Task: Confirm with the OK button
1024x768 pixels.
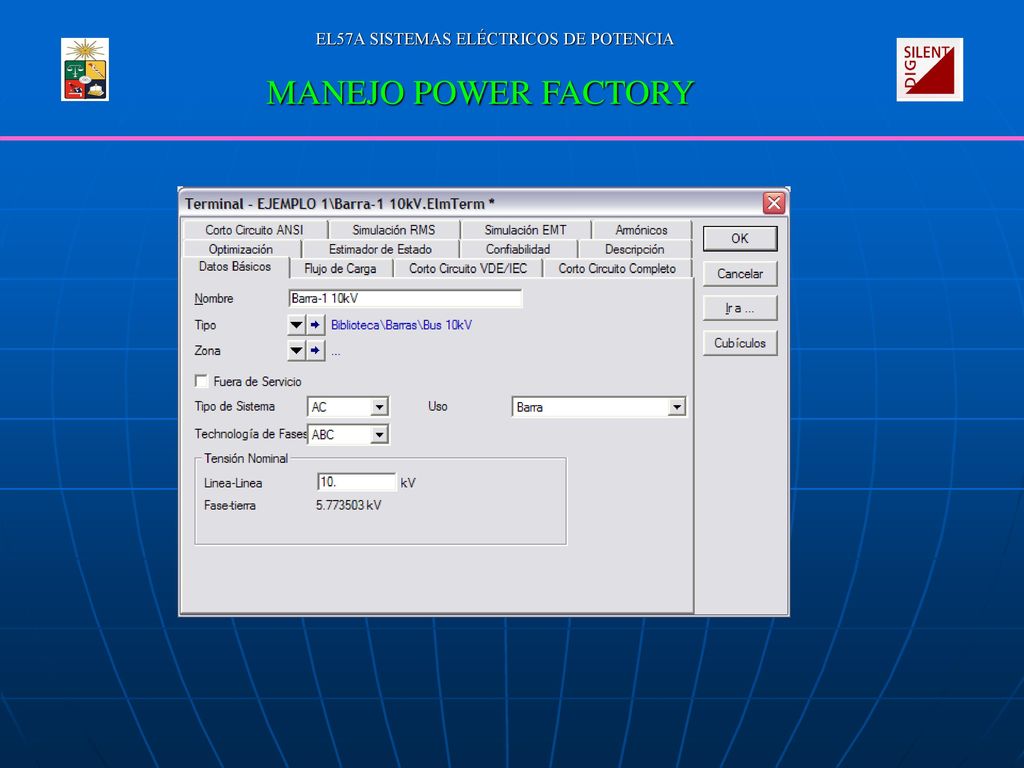Action: pos(740,238)
